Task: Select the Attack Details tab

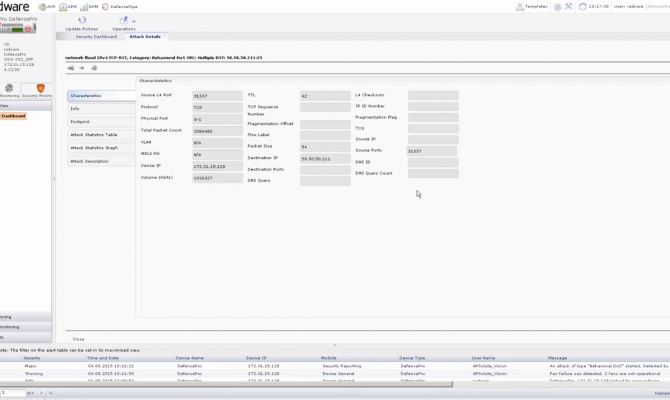Action: (145, 36)
